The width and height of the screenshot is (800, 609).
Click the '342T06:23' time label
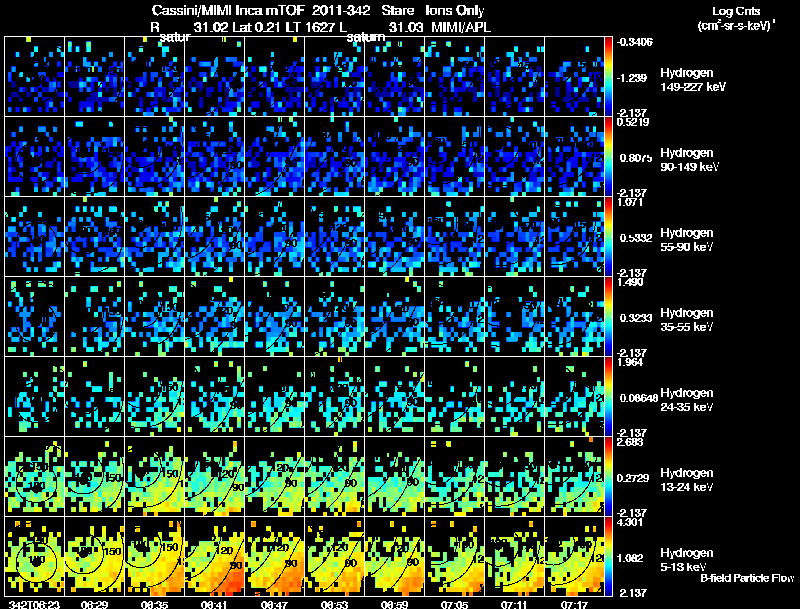point(34,604)
